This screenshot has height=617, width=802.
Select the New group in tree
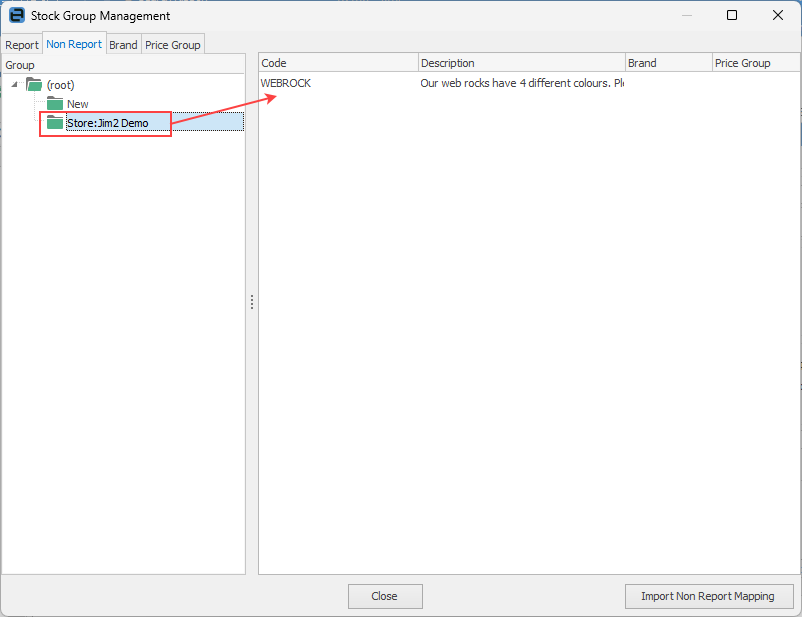pos(78,104)
